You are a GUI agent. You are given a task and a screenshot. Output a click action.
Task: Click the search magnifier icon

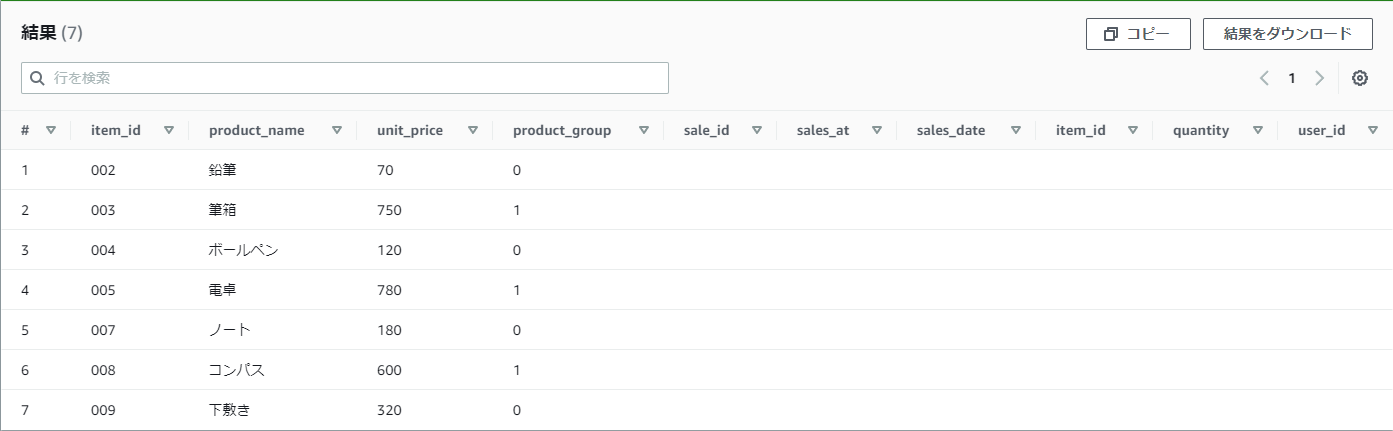click(x=38, y=78)
